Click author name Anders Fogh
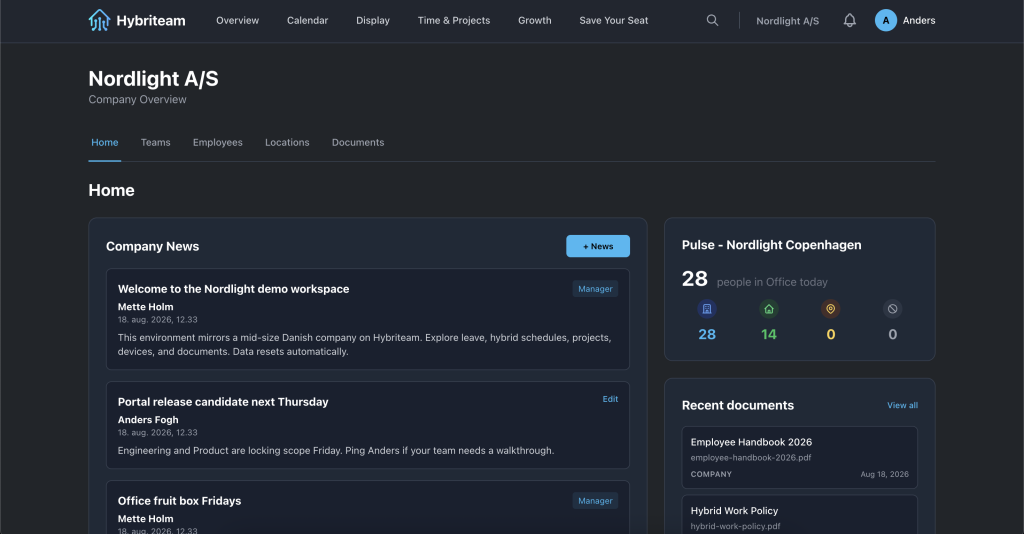The width and height of the screenshot is (1024, 534). coord(148,420)
